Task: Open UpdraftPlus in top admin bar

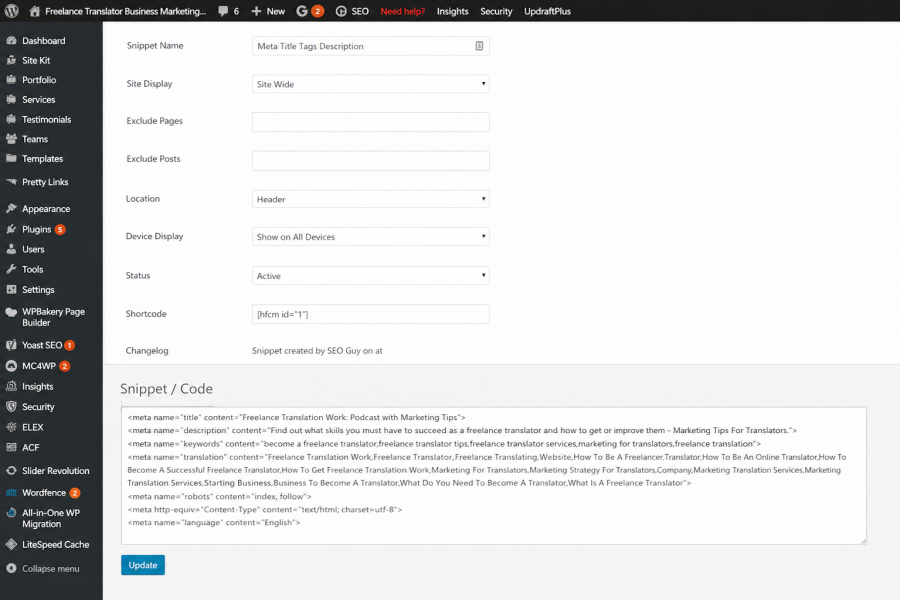Action: [547, 11]
